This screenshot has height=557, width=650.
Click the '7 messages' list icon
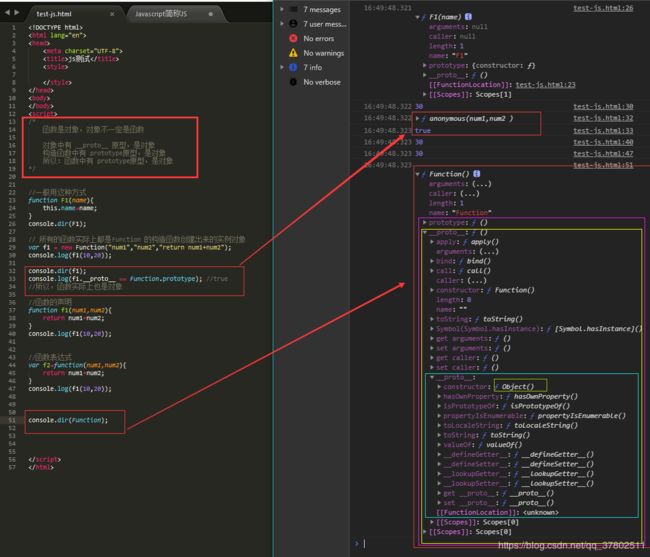tap(293, 9)
